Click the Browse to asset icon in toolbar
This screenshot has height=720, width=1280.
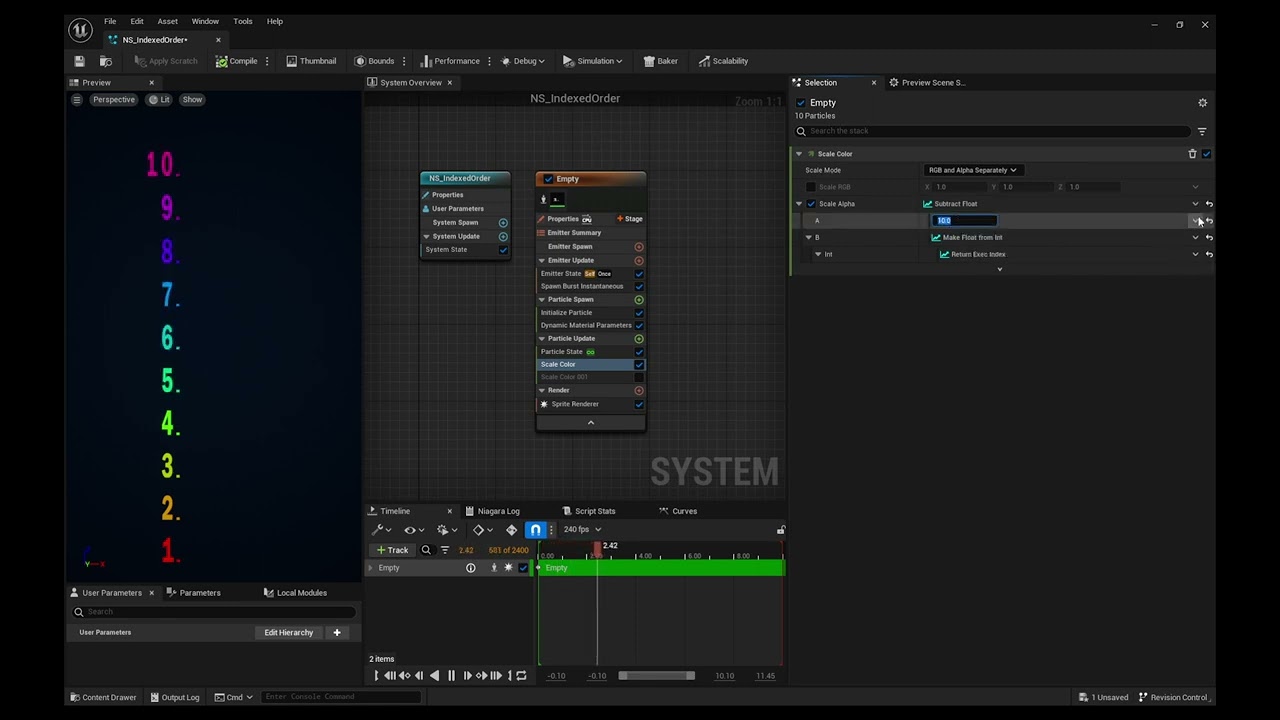[105, 61]
